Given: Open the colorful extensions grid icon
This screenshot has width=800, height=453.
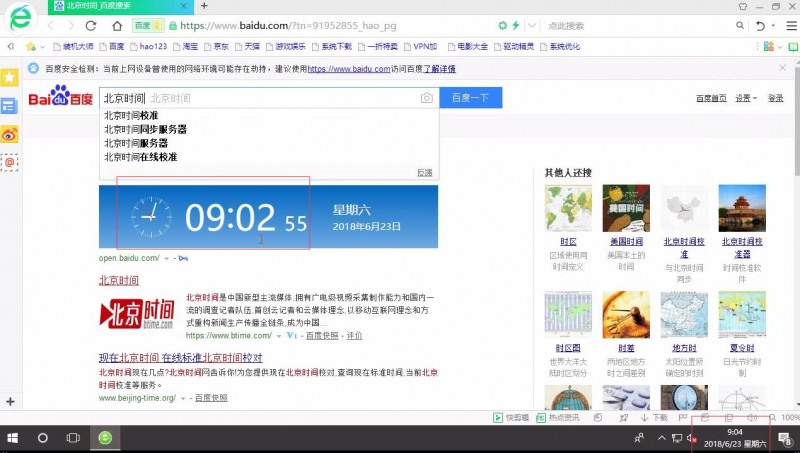Looking at the screenshot, I should pyautogui.click(x=769, y=46).
